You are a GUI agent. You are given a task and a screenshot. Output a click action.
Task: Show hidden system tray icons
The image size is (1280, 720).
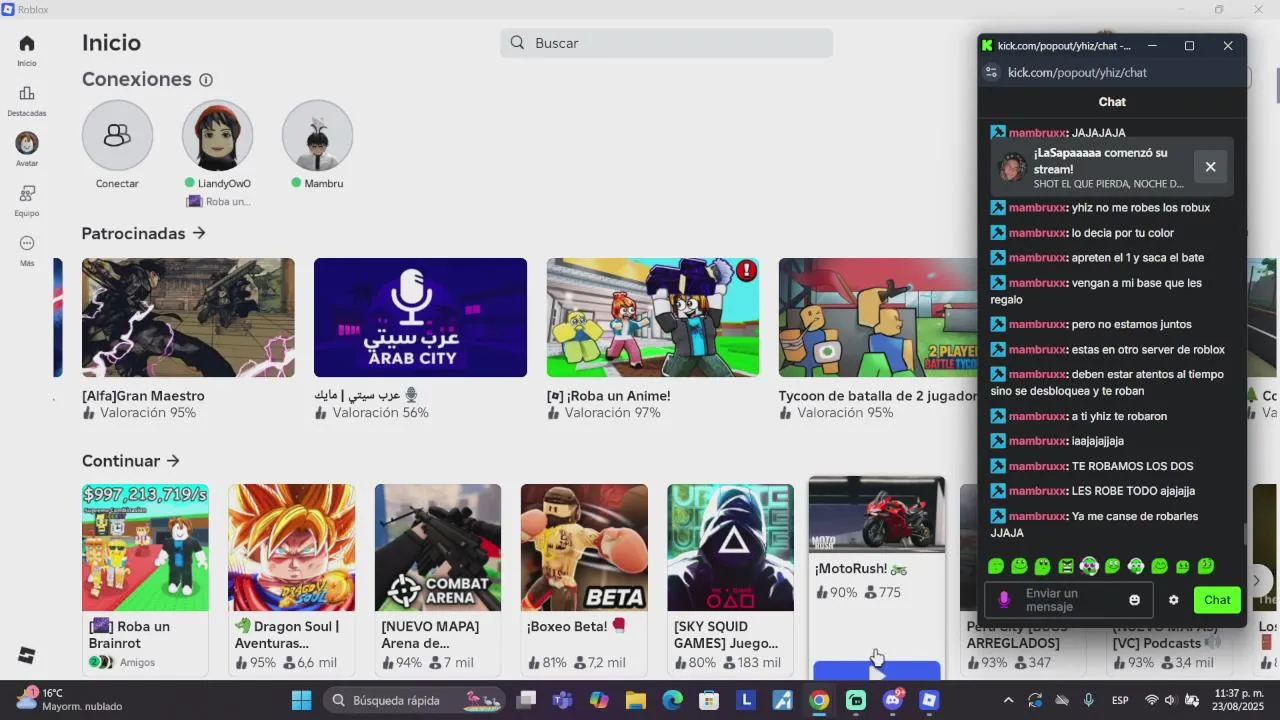point(1008,700)
